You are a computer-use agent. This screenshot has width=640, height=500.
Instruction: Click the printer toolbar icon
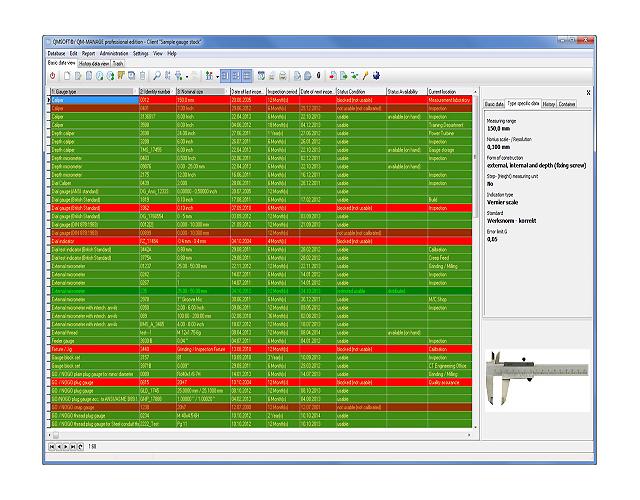(282, 76)
